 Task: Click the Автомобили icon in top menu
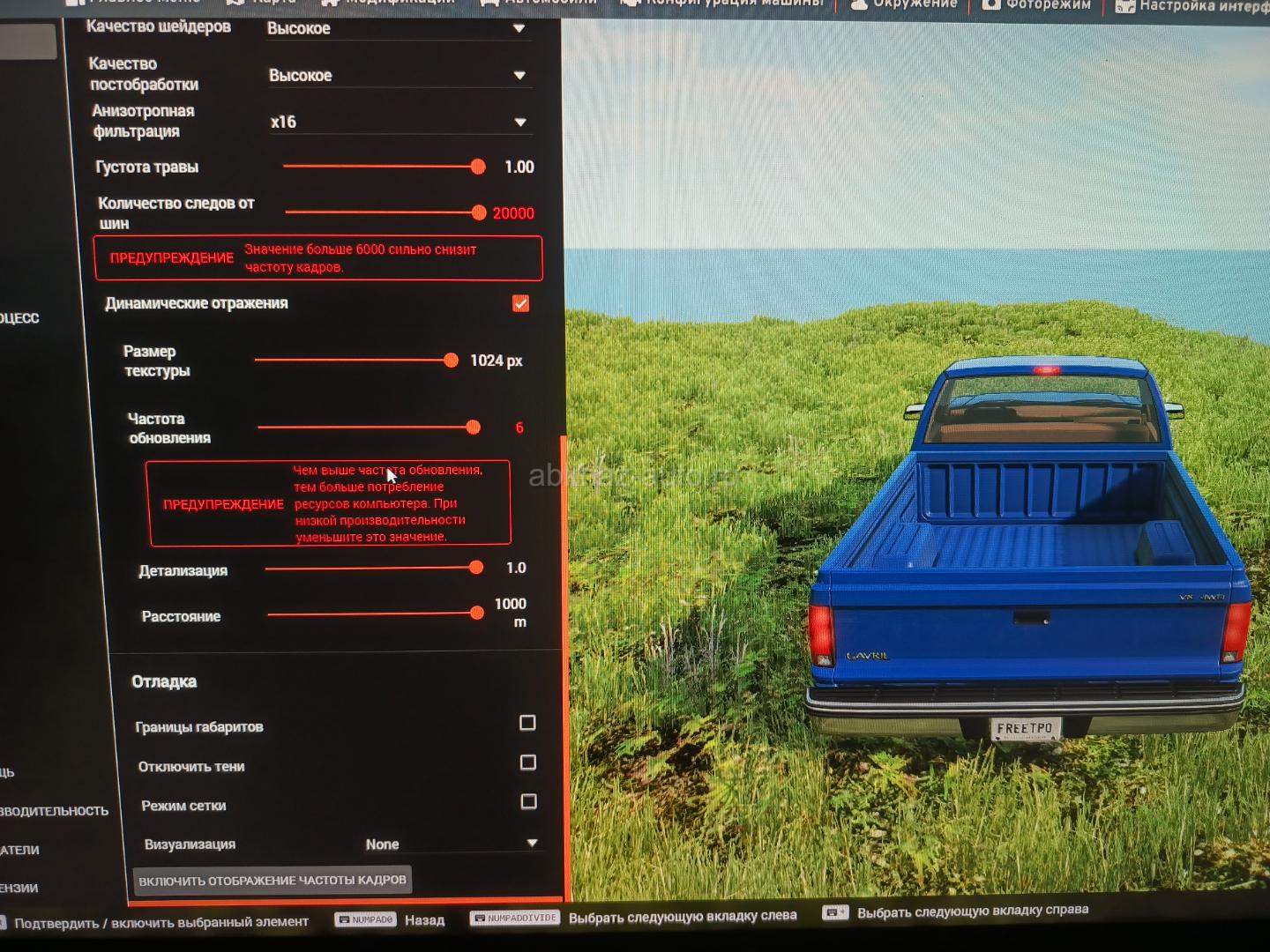(x=489, y=3)
